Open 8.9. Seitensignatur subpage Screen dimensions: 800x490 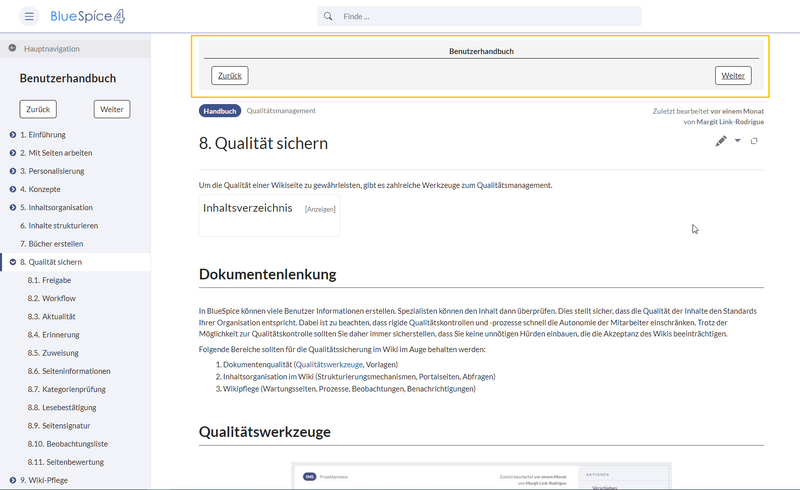(59, 426)
